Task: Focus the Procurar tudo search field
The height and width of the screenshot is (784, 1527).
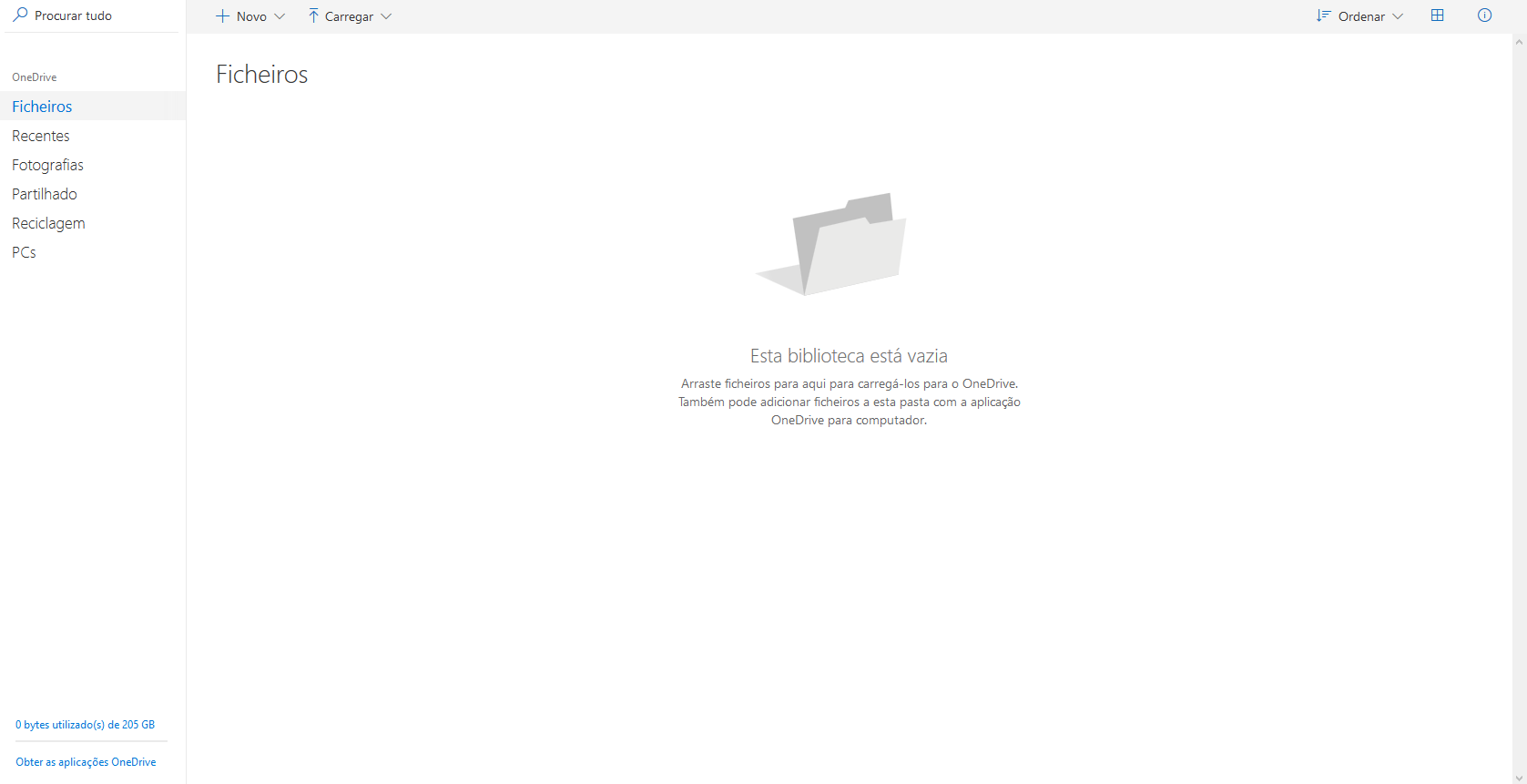Action: (x=91, y=15)
